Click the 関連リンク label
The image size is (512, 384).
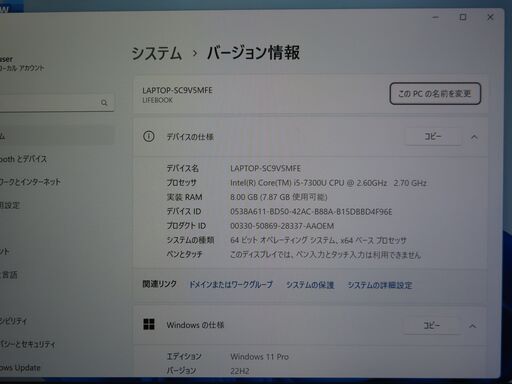click(159, 284)
